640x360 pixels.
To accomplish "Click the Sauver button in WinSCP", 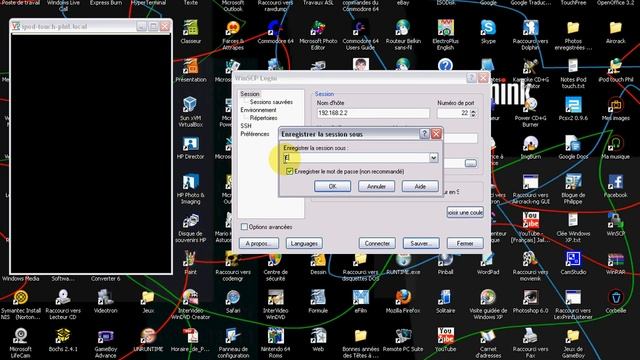I will (421, 243).
